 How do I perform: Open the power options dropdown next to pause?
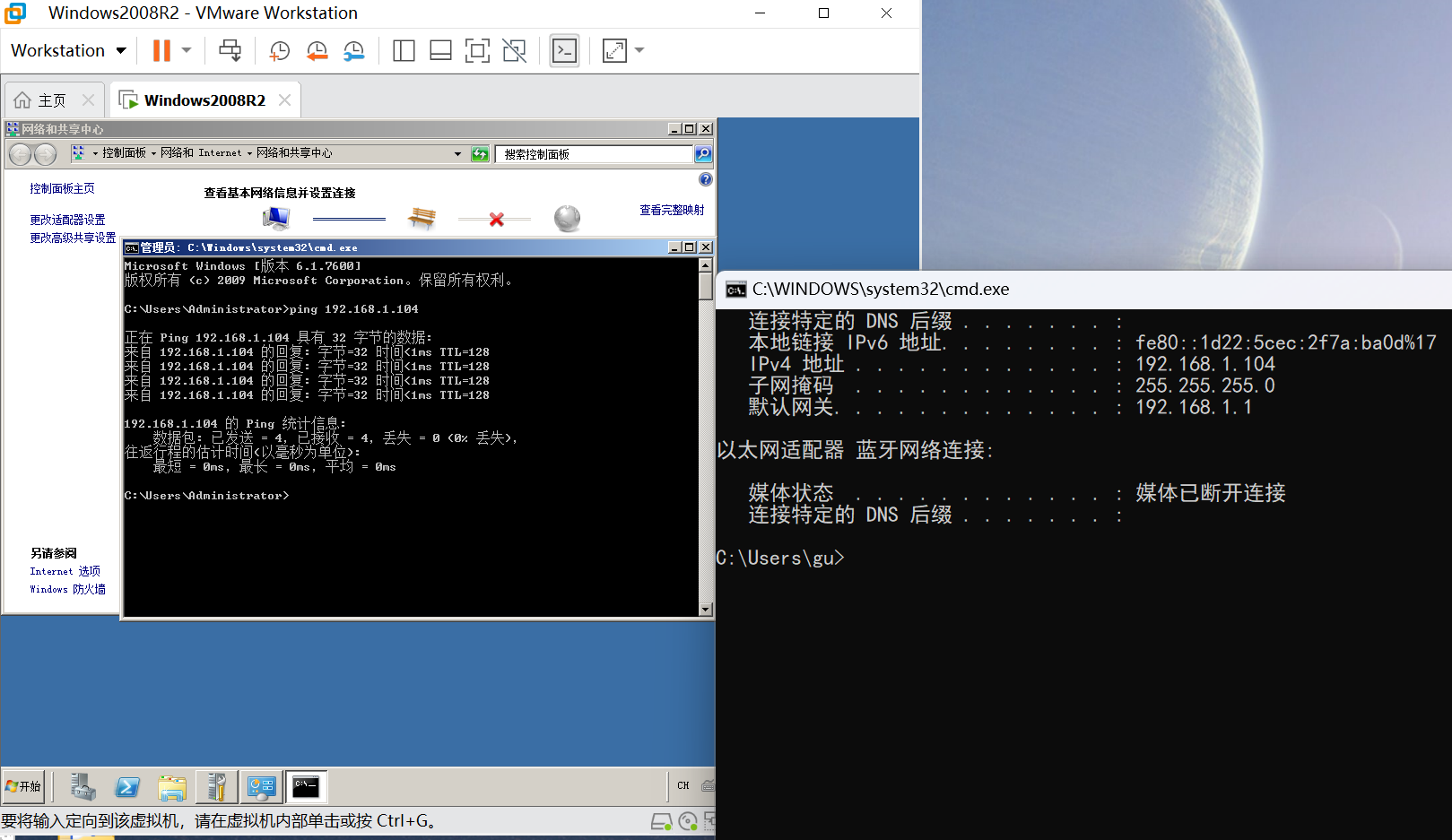[x=187, y=50]
